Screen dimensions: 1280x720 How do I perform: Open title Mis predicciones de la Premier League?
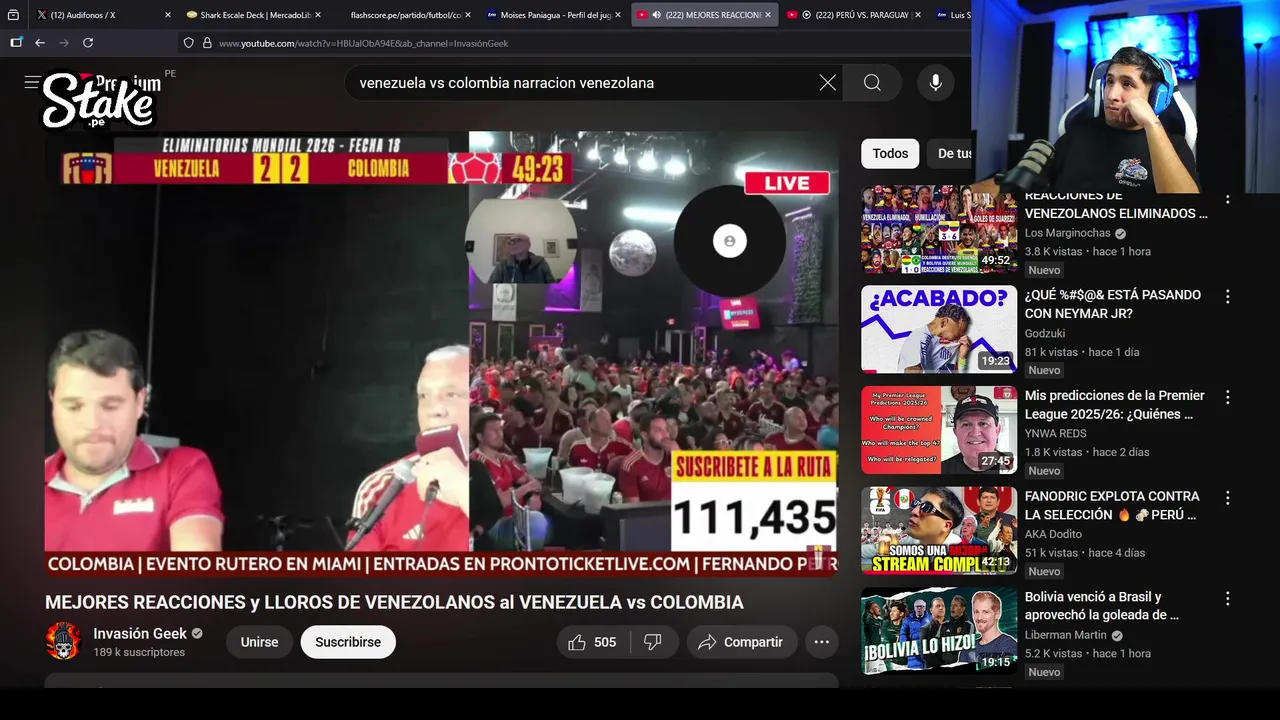[x=1115, y=405]
